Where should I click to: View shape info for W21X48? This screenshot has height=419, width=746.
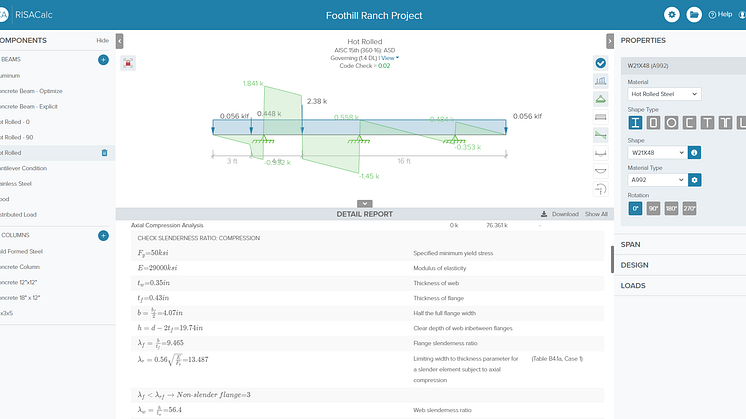click(x=694, y=153)
